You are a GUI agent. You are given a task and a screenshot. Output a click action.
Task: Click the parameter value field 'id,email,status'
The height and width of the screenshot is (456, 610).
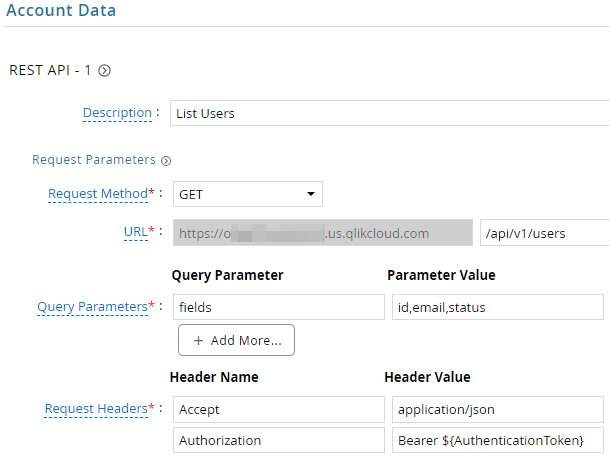[498, 307]
